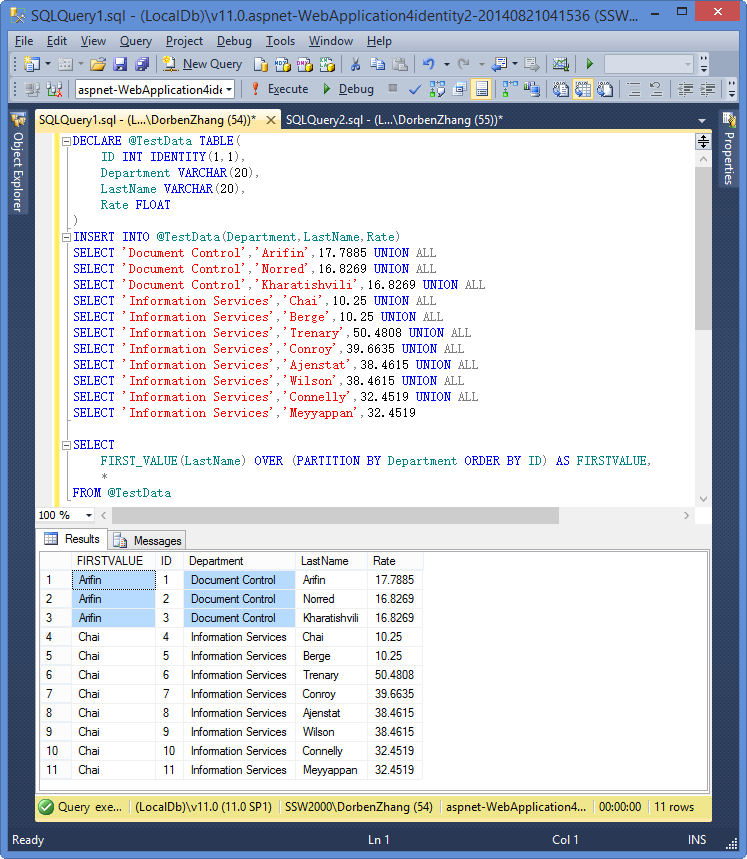
Task: Open the 100 % zoom level dropdown
Action: tap(89, 515)
